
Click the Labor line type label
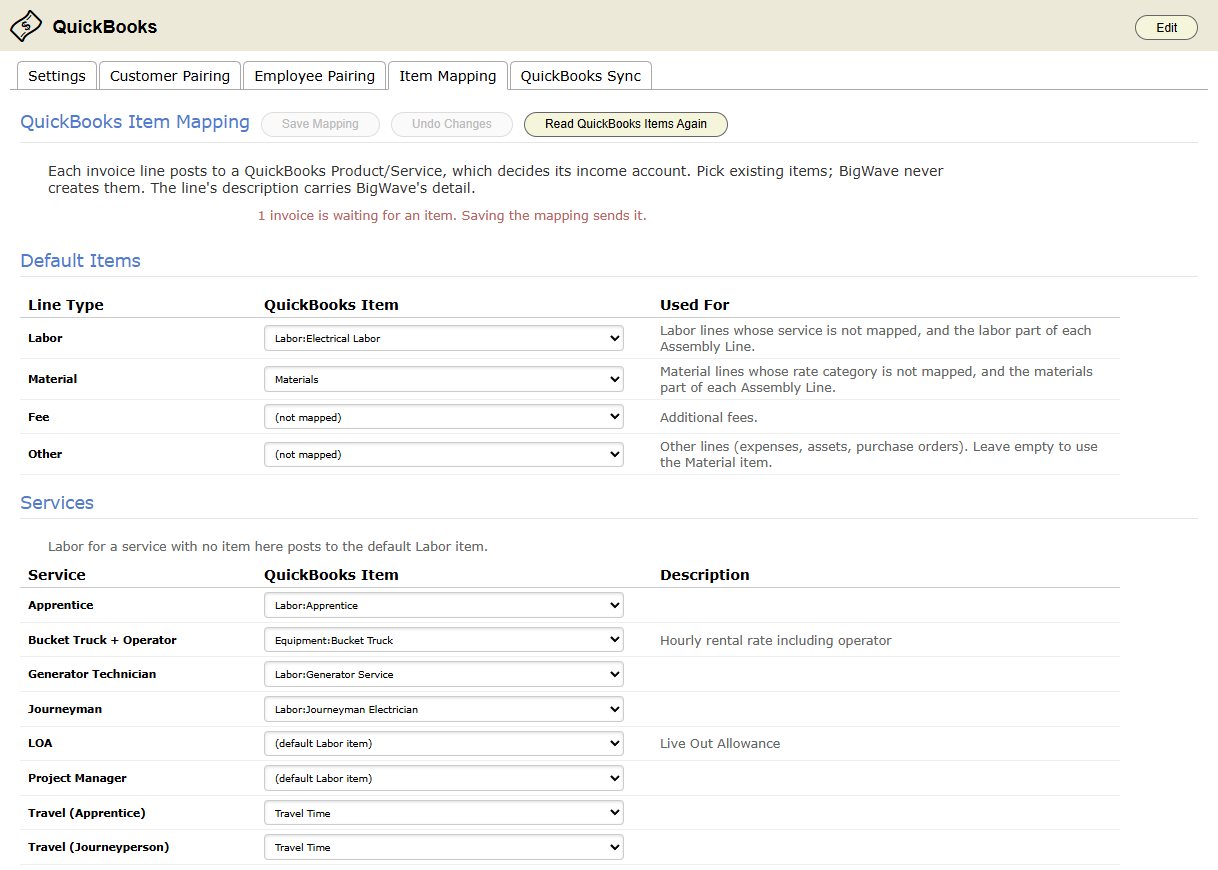45,338
